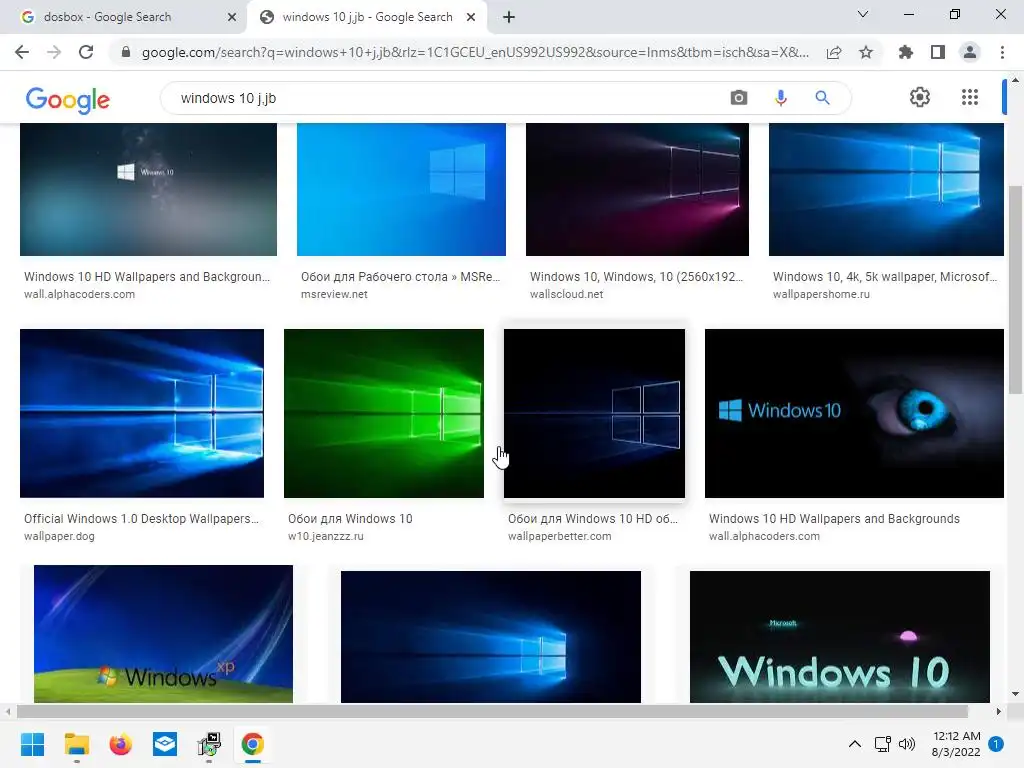Open 'Обои для Windows 10 HD об...' link

(593, 519)
